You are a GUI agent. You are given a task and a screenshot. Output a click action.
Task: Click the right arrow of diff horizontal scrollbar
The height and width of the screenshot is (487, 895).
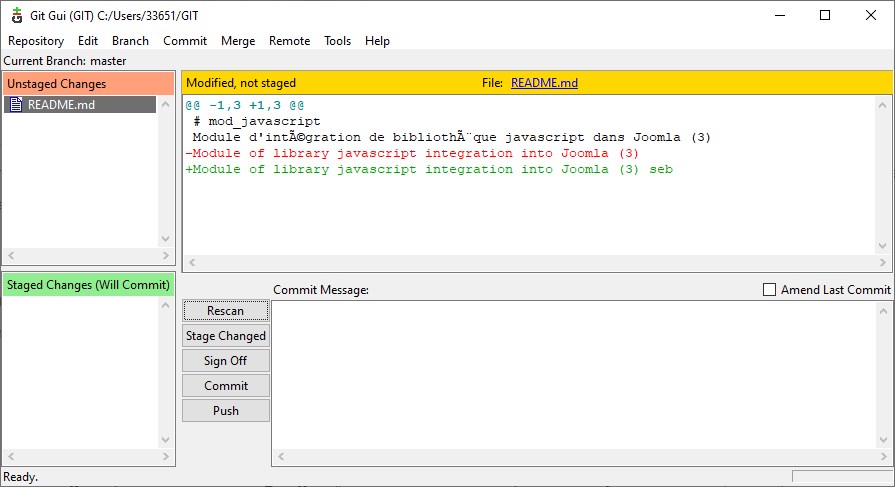pos(882,263)
